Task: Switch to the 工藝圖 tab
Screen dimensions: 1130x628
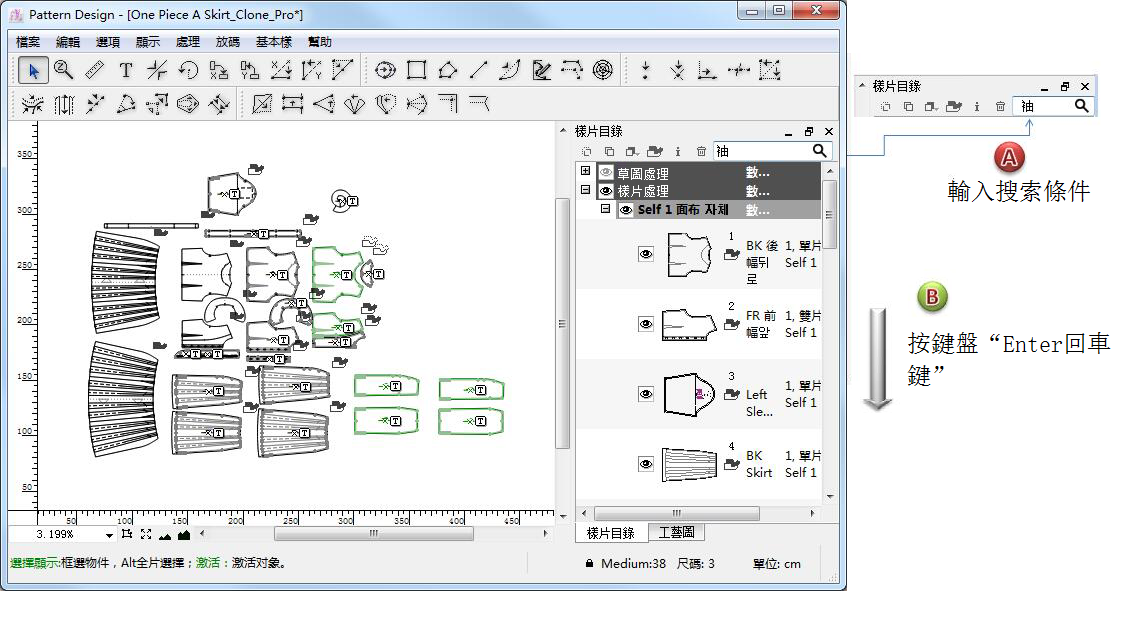Action: point(676,533)
